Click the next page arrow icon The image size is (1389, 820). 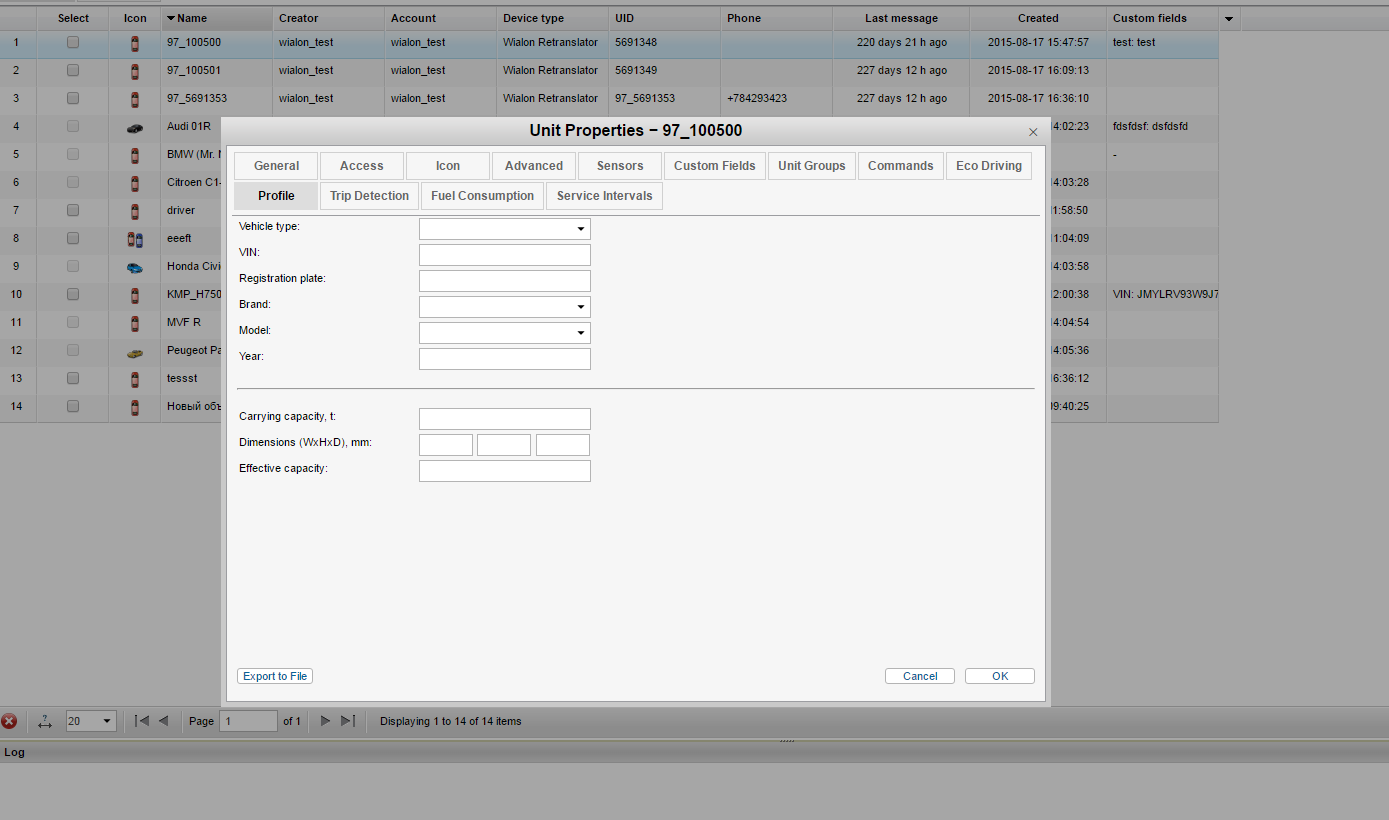point(325,721)
